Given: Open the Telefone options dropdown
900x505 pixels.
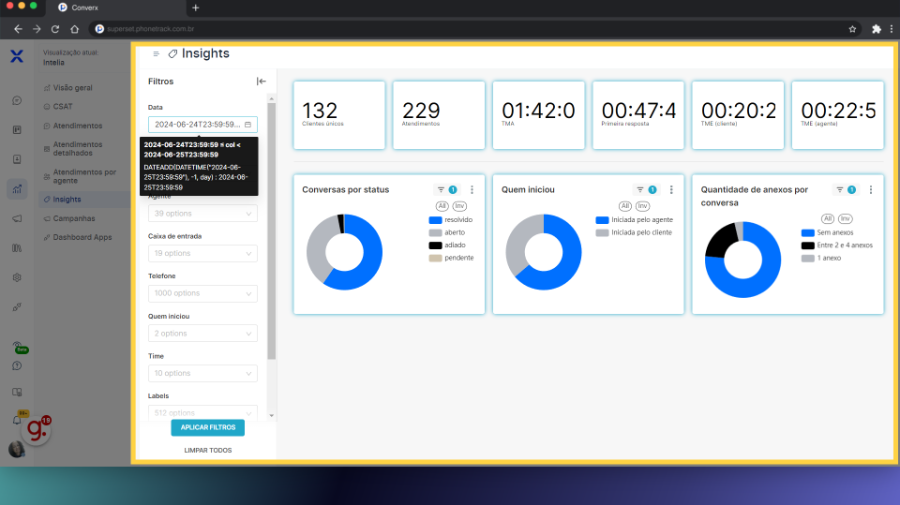Looking at the screenshot, I should point(203,293).
